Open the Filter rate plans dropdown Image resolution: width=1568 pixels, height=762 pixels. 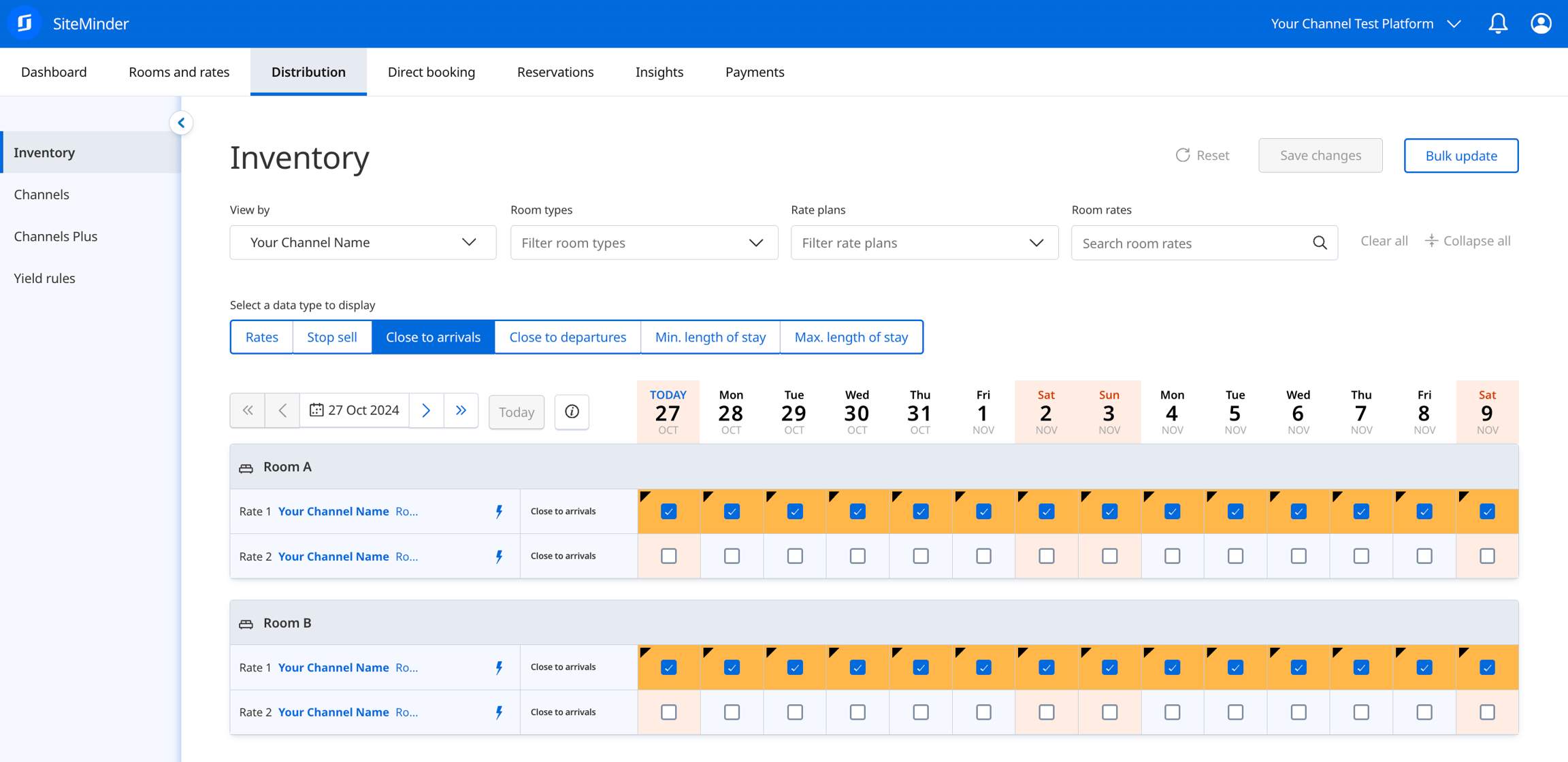924,242
